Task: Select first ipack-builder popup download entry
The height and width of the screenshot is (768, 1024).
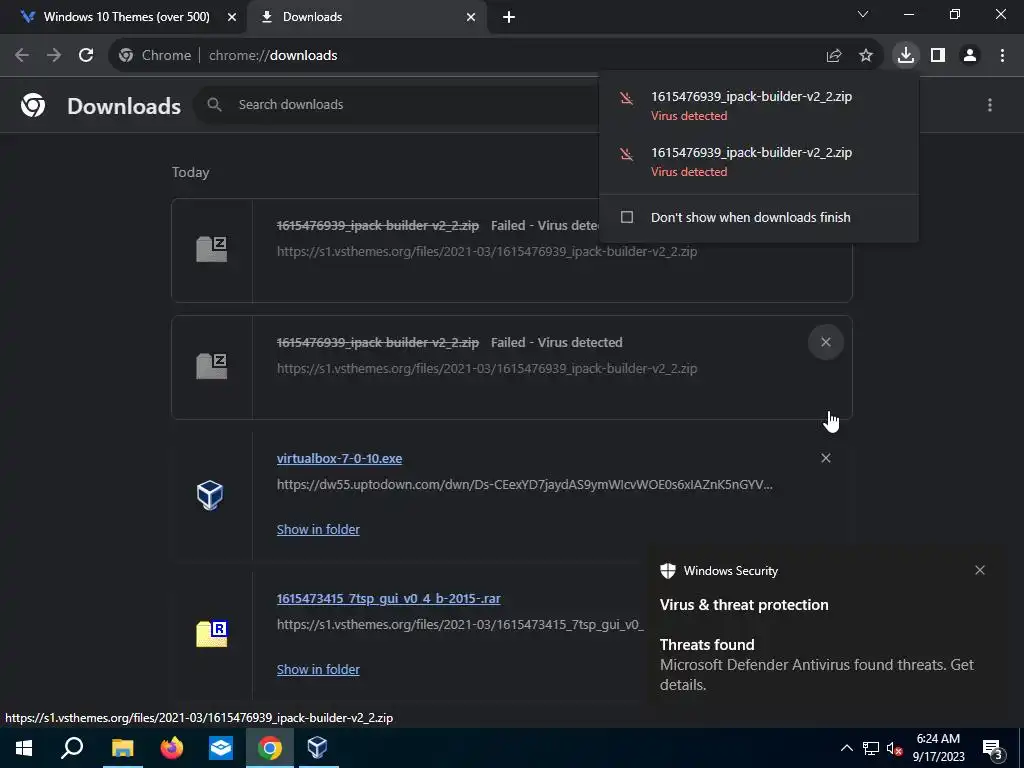Action: click(758, 105)
